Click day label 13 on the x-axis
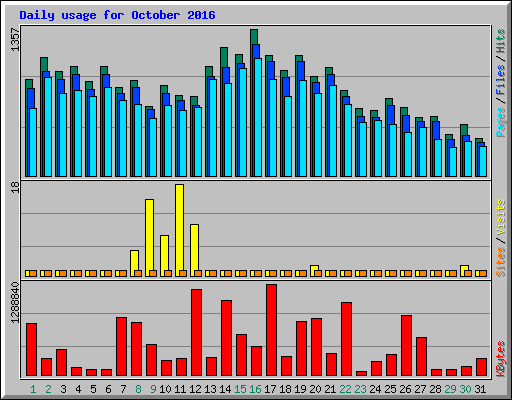Screen dimensions: 512x400 click(210, 389)
